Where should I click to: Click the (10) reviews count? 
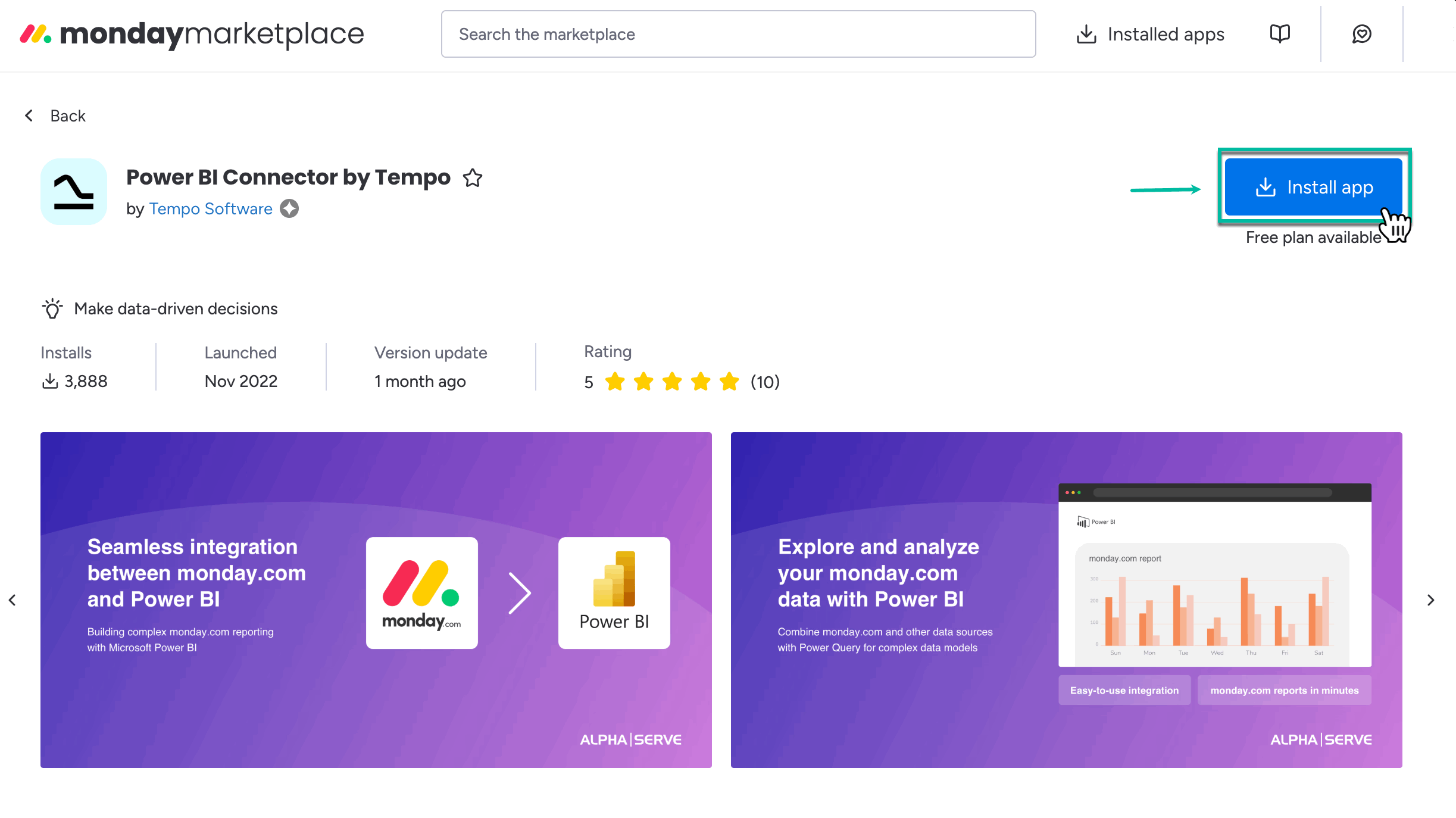[765, 382]
